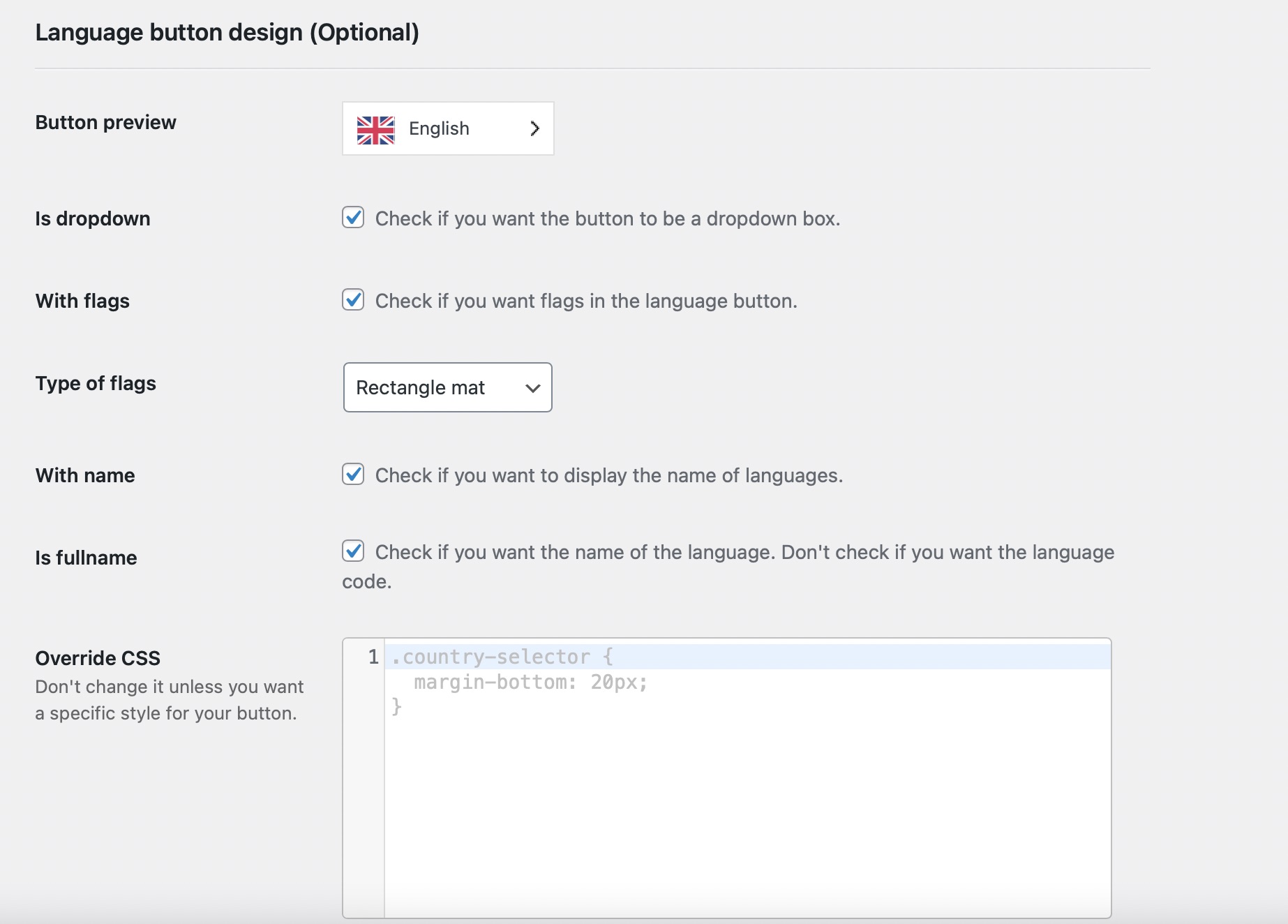Click the dropdown arrow on the Rectangle mat selector

click(x=532, y=388)
